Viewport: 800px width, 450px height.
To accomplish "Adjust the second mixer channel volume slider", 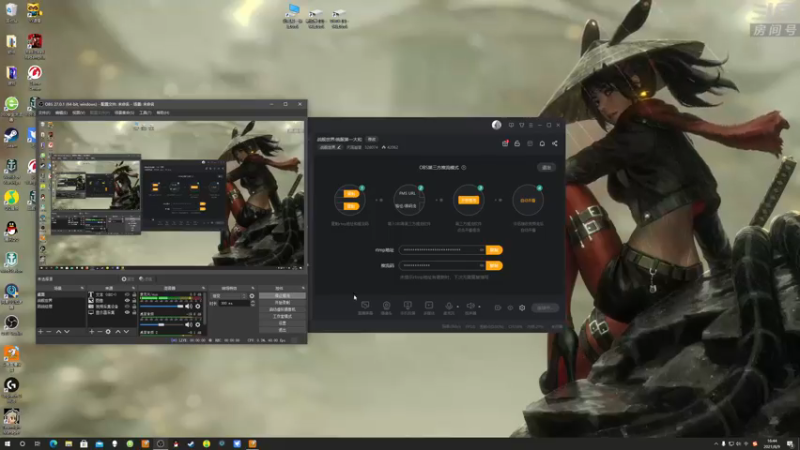I will 162,324.
